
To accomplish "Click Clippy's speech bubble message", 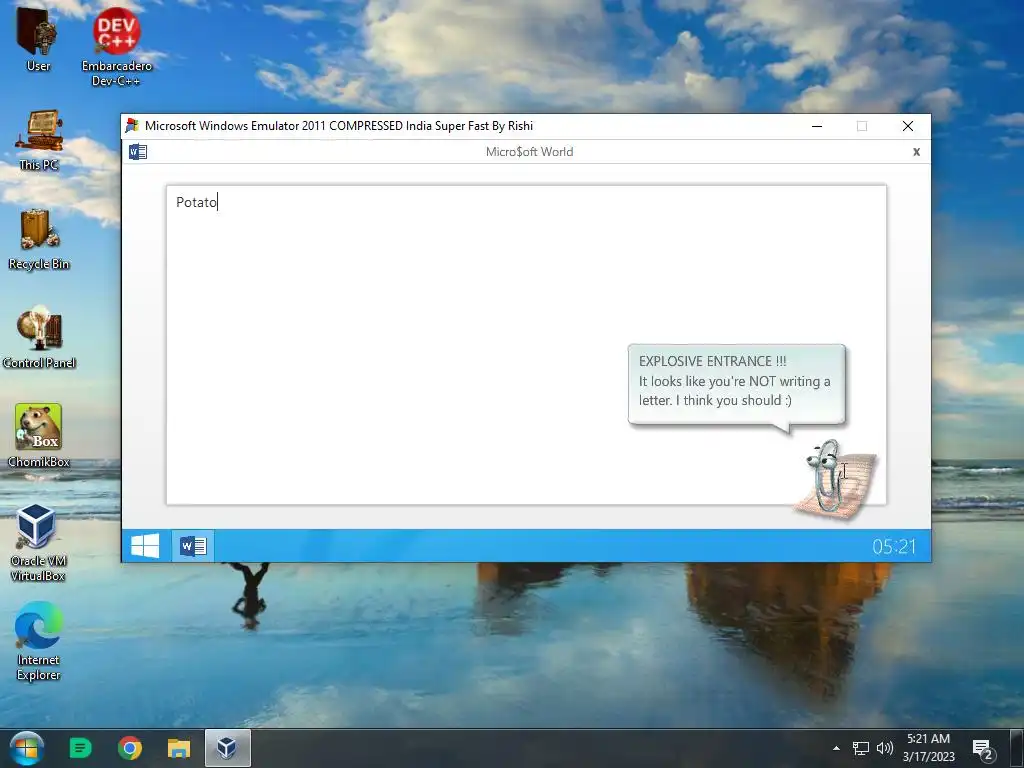I will [x=736, y=384].
